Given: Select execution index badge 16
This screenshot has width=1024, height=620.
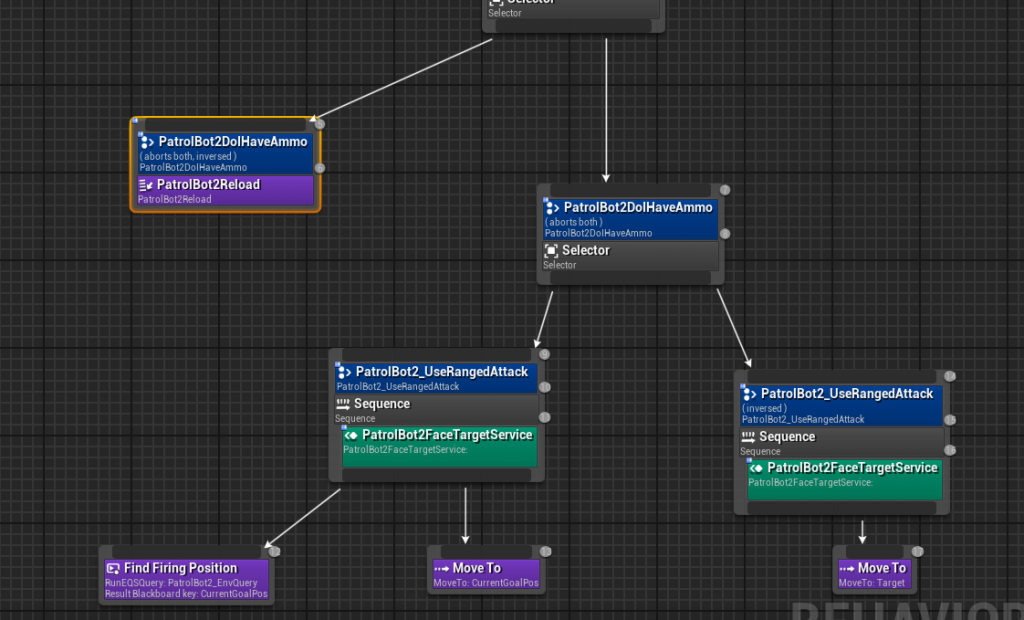Looking at the screenshot, I should (950, 450).
